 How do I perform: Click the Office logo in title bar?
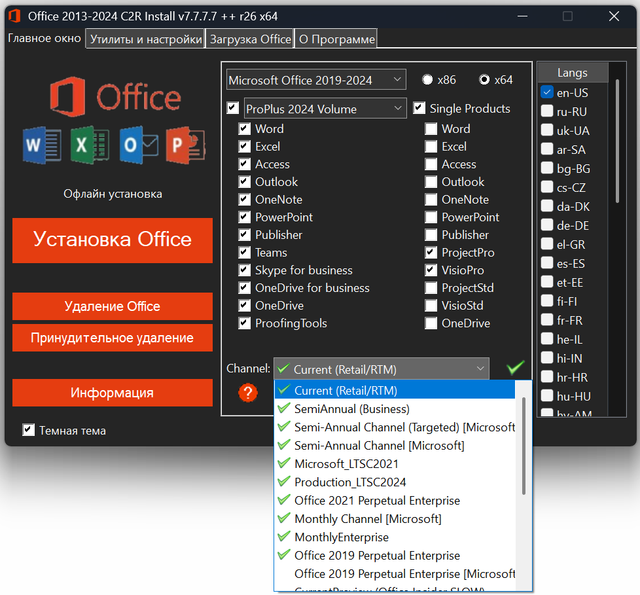tap(15, 16)
